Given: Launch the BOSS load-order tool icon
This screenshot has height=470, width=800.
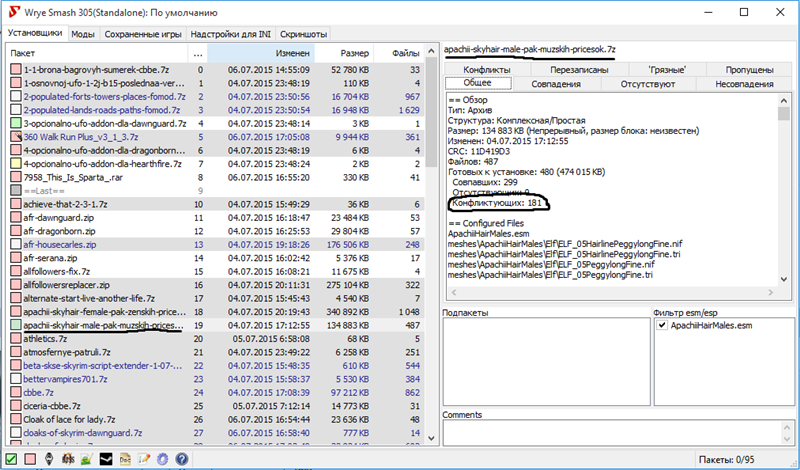Looking at the screenshot, I should click(x=68, y=458).
